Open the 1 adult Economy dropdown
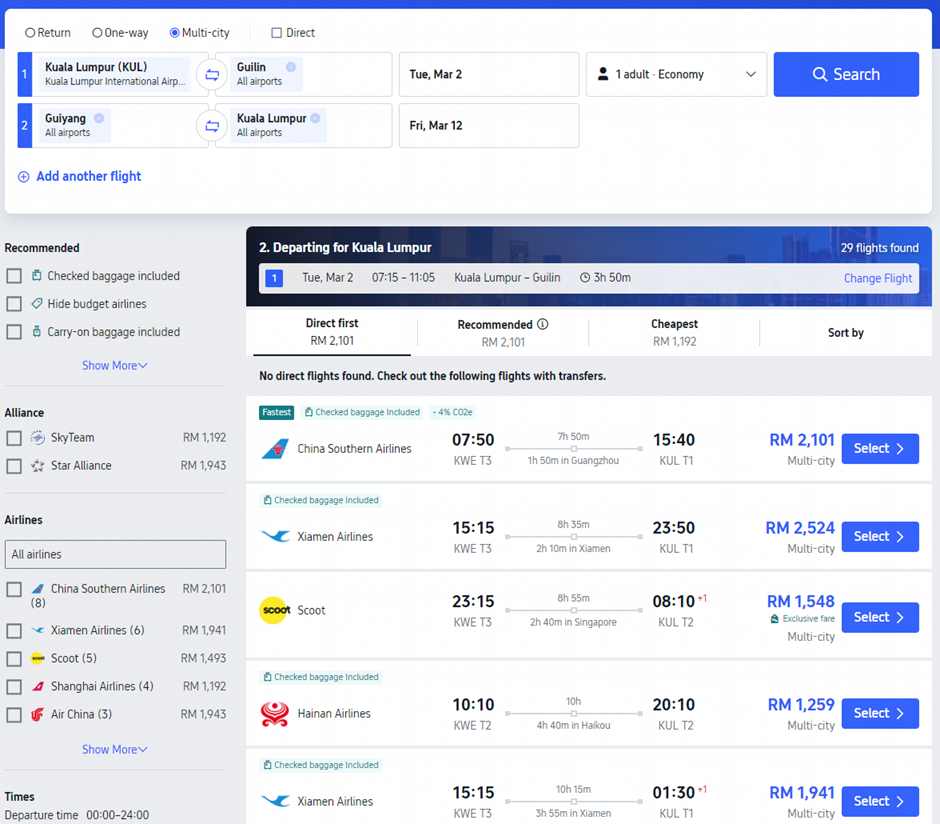 click(x=676, y=74)
